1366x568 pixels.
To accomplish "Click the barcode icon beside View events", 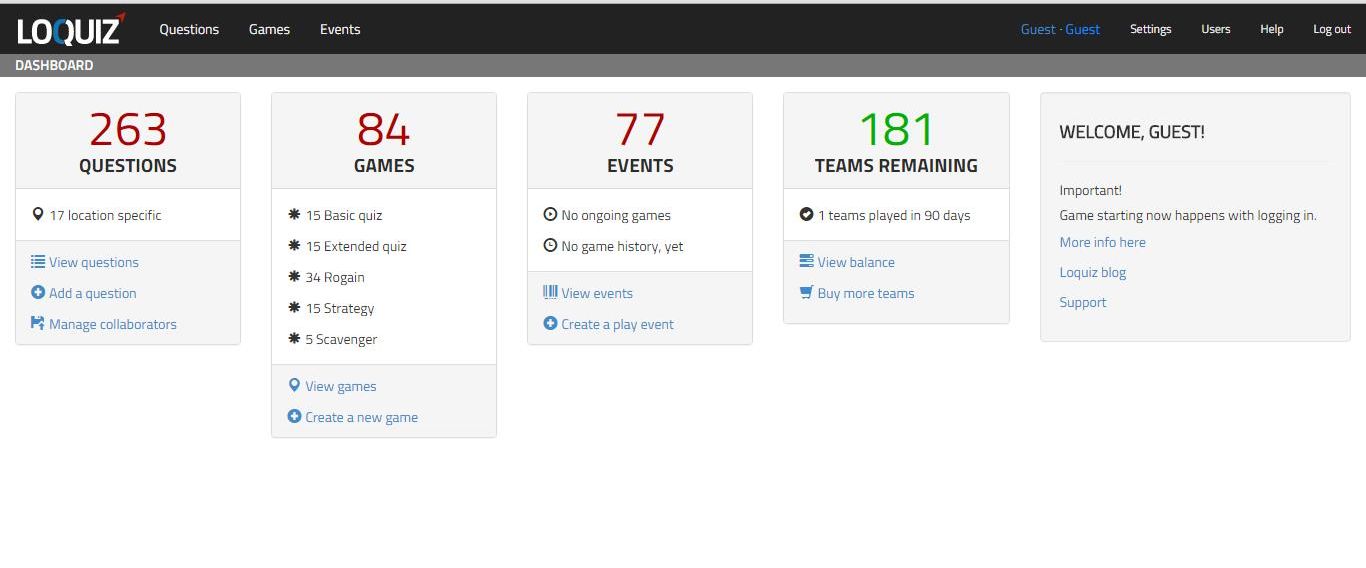I will click(x=550, y=293).
